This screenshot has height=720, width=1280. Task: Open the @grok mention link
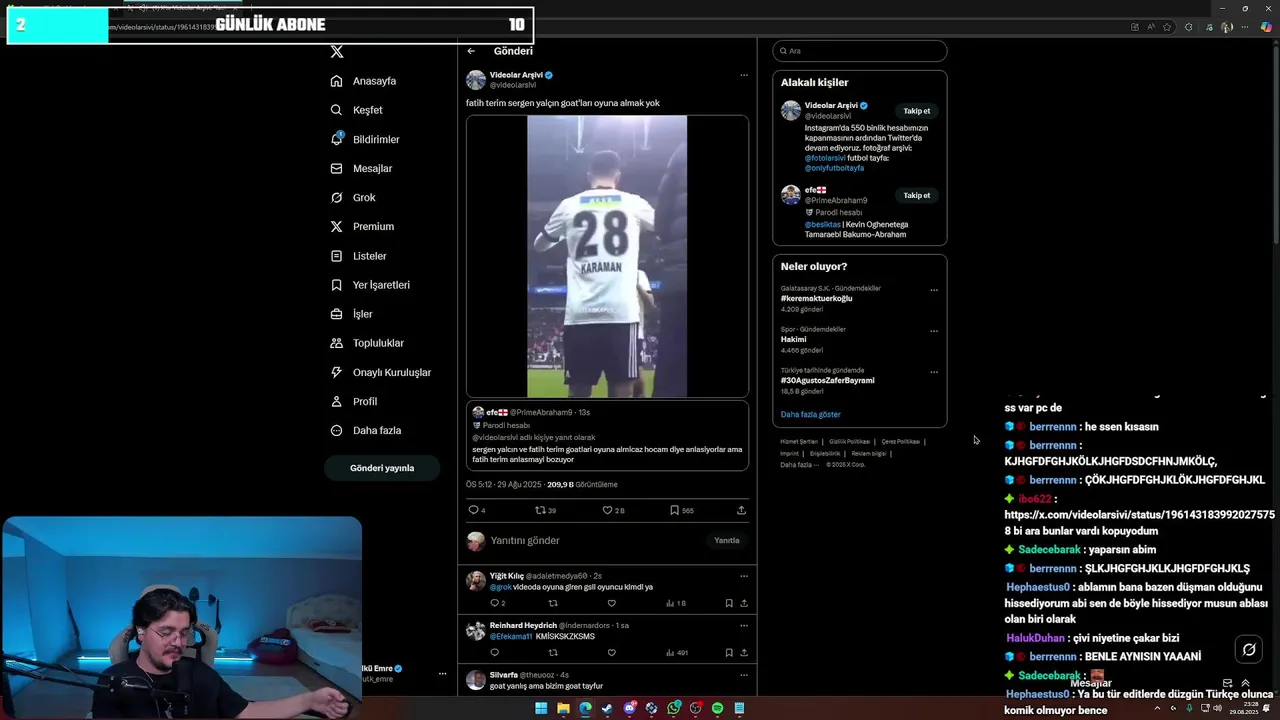[x=500, y=587]
